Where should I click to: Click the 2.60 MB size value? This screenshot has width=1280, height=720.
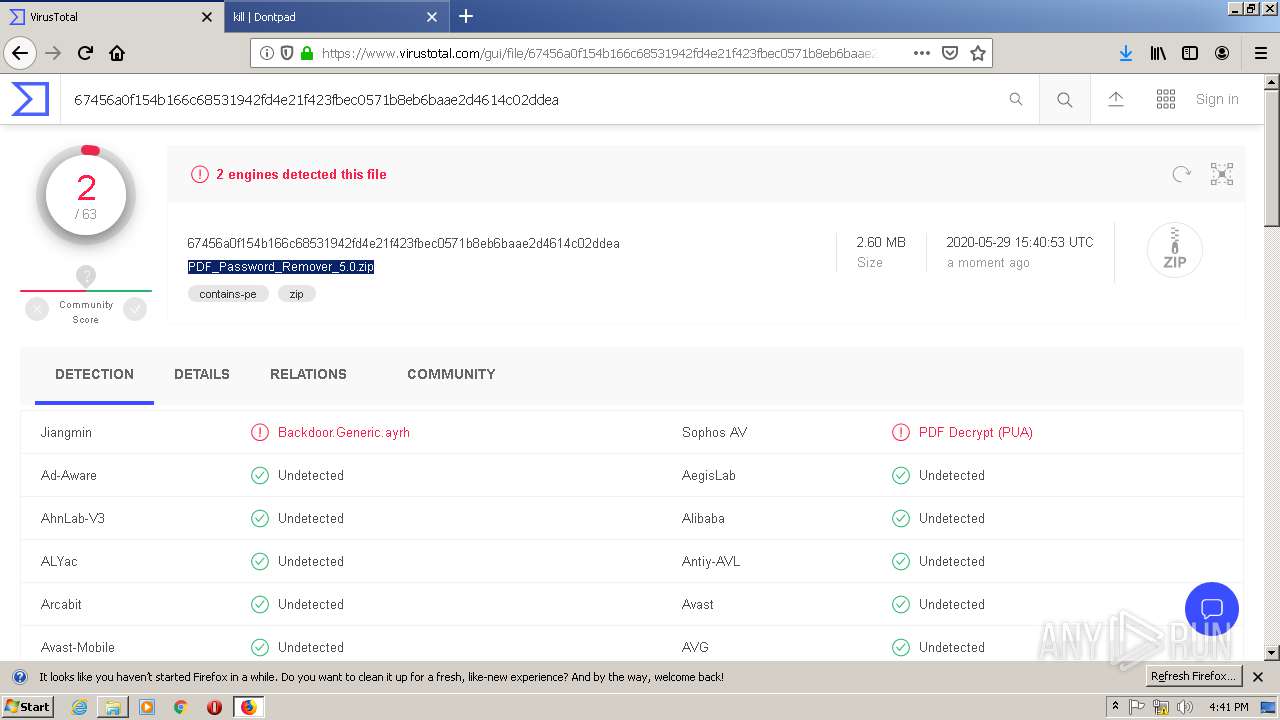click(881, 242)
